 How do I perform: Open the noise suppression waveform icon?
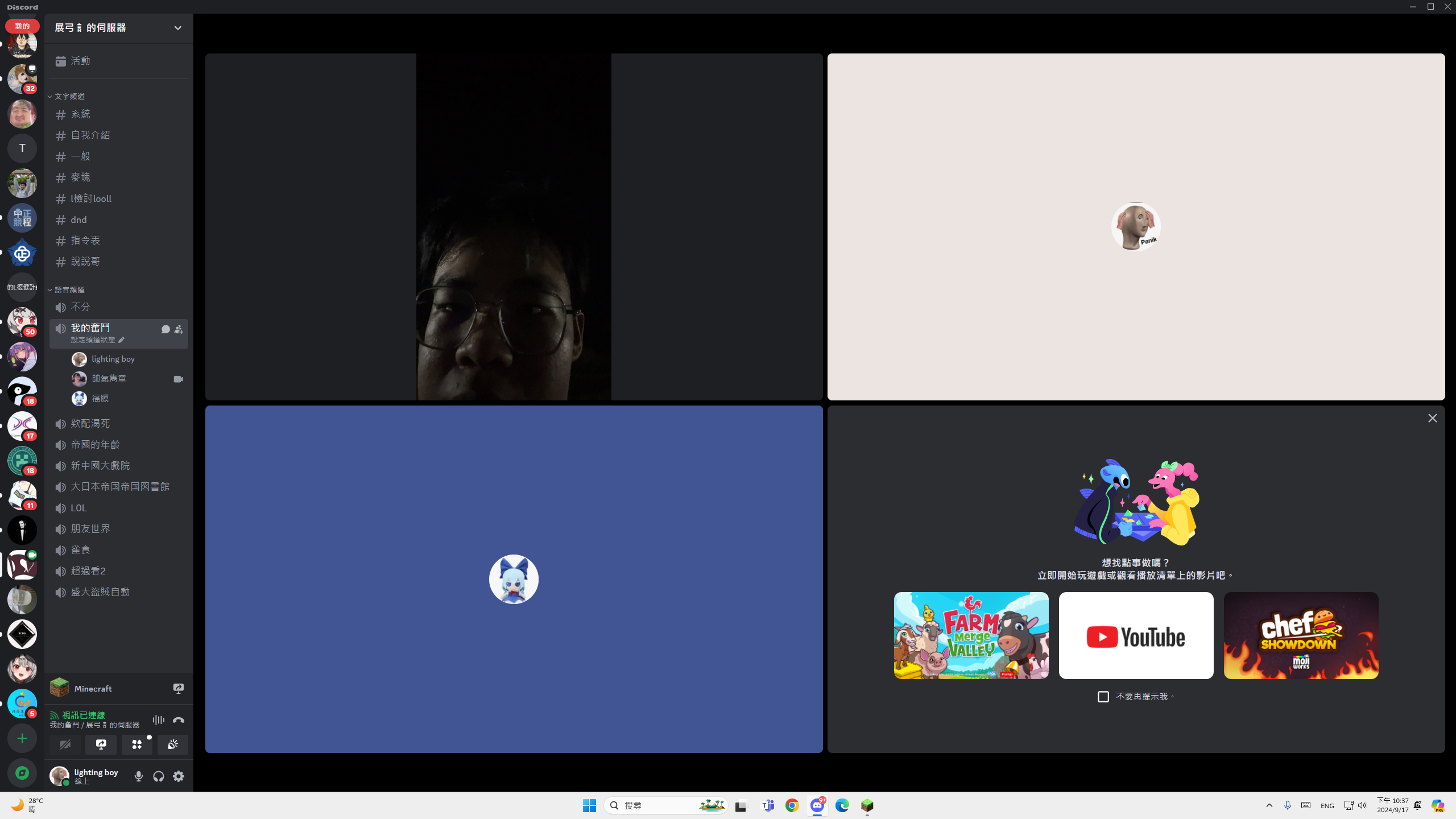click(158, 720)
